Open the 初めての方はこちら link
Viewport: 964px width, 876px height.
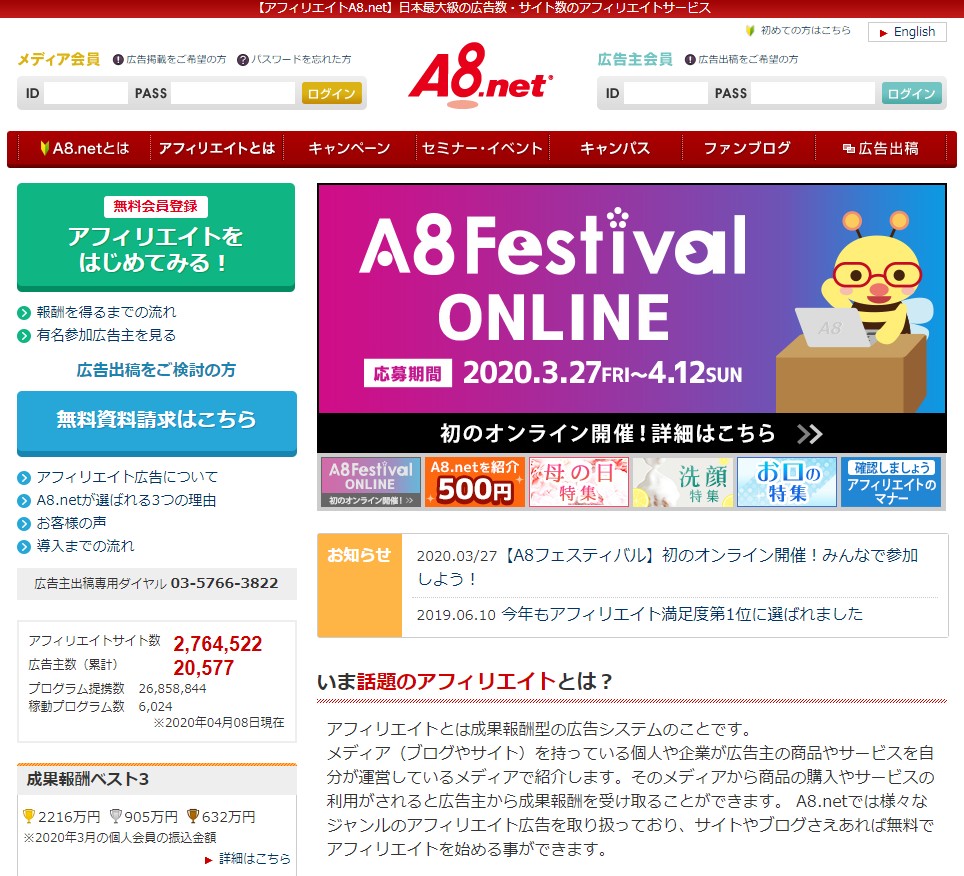pos(805,30)
